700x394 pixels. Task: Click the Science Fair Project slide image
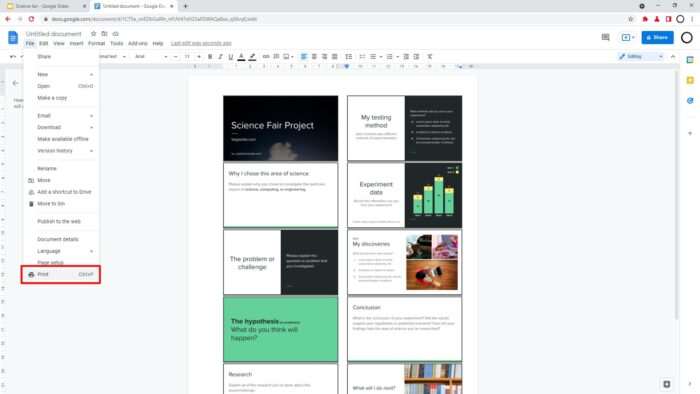pyautogui.click(x=280, y=128)
